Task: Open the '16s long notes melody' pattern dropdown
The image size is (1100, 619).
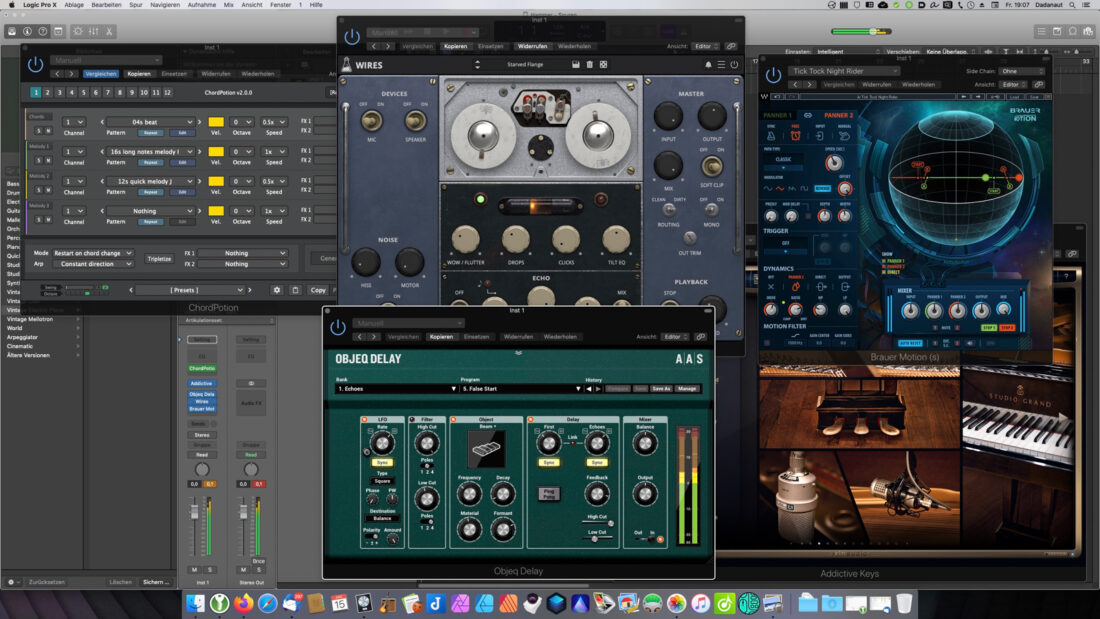Action: point(151,152)
